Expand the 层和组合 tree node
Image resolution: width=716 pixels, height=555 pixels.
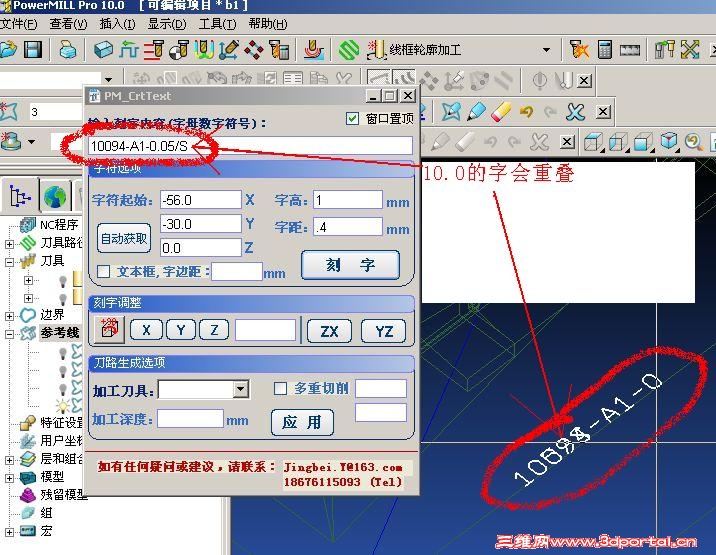click(x=9, y=460)
